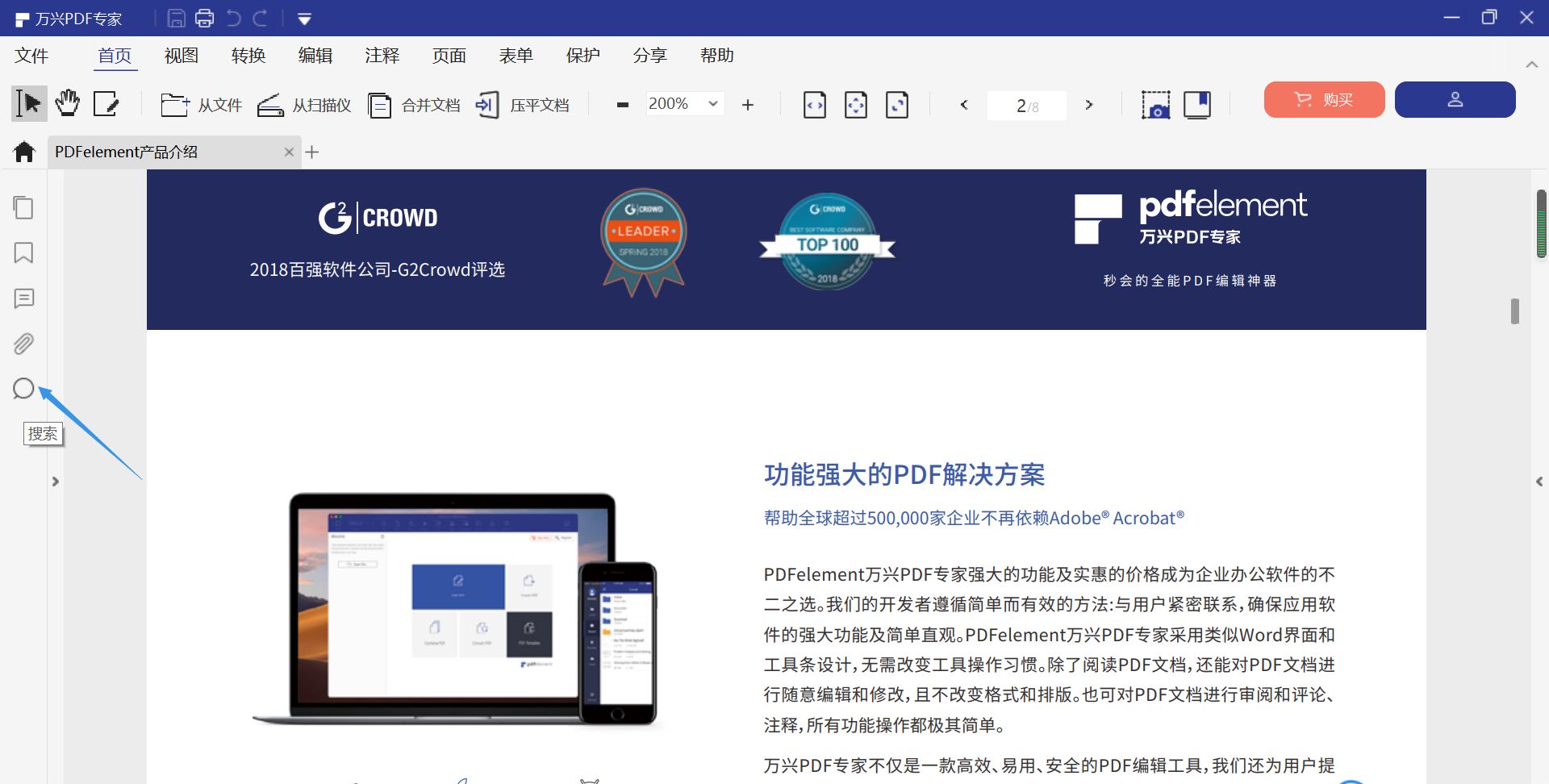The height and width of the screenshot is (784, 1549).
Task: Click the 合并文档 merge documents icon
Action: (x=379, y=105)
